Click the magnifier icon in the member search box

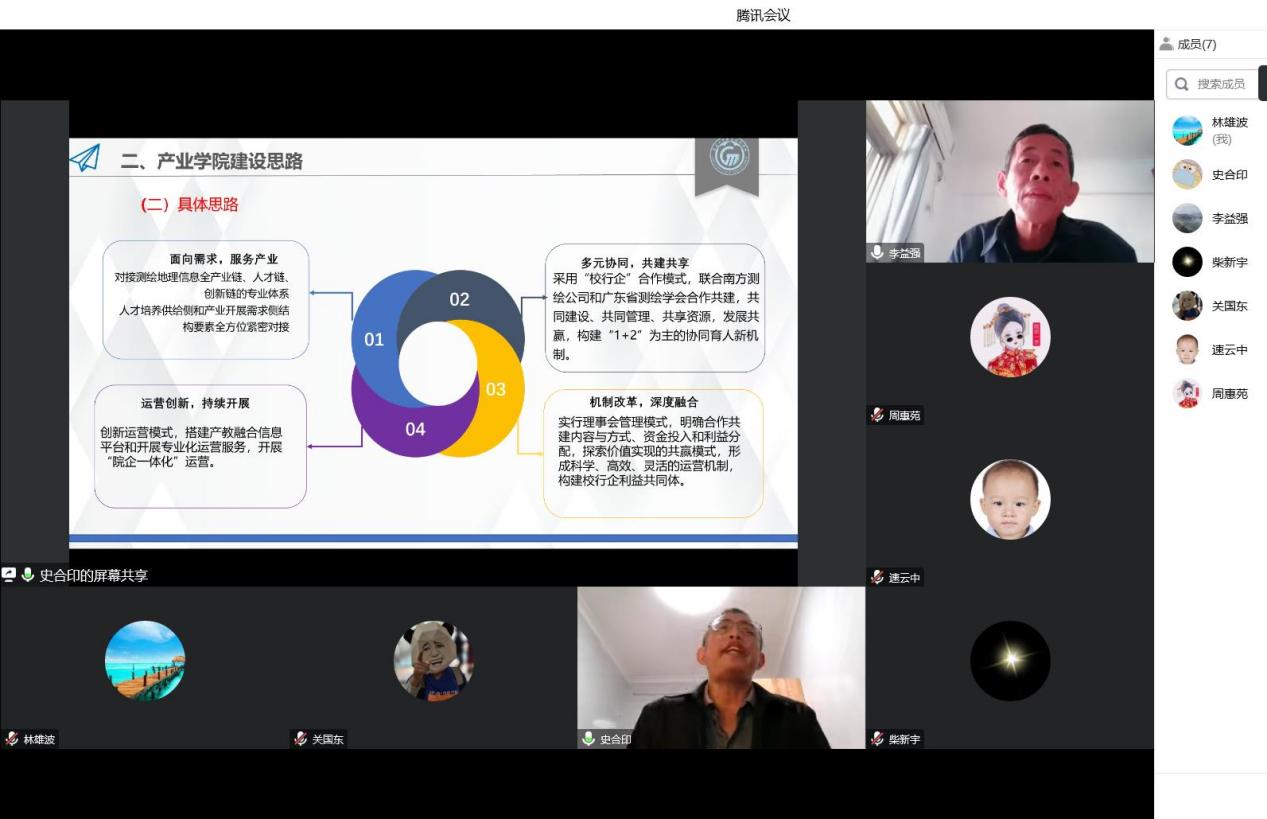(x=1182, y=84)
